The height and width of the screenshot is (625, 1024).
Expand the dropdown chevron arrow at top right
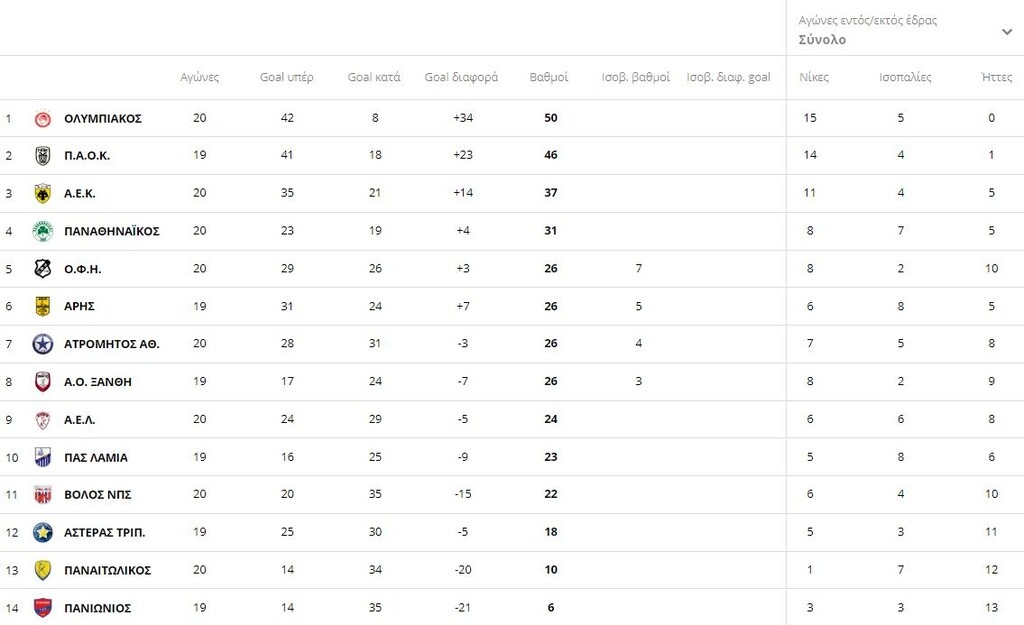(1007, 32)
